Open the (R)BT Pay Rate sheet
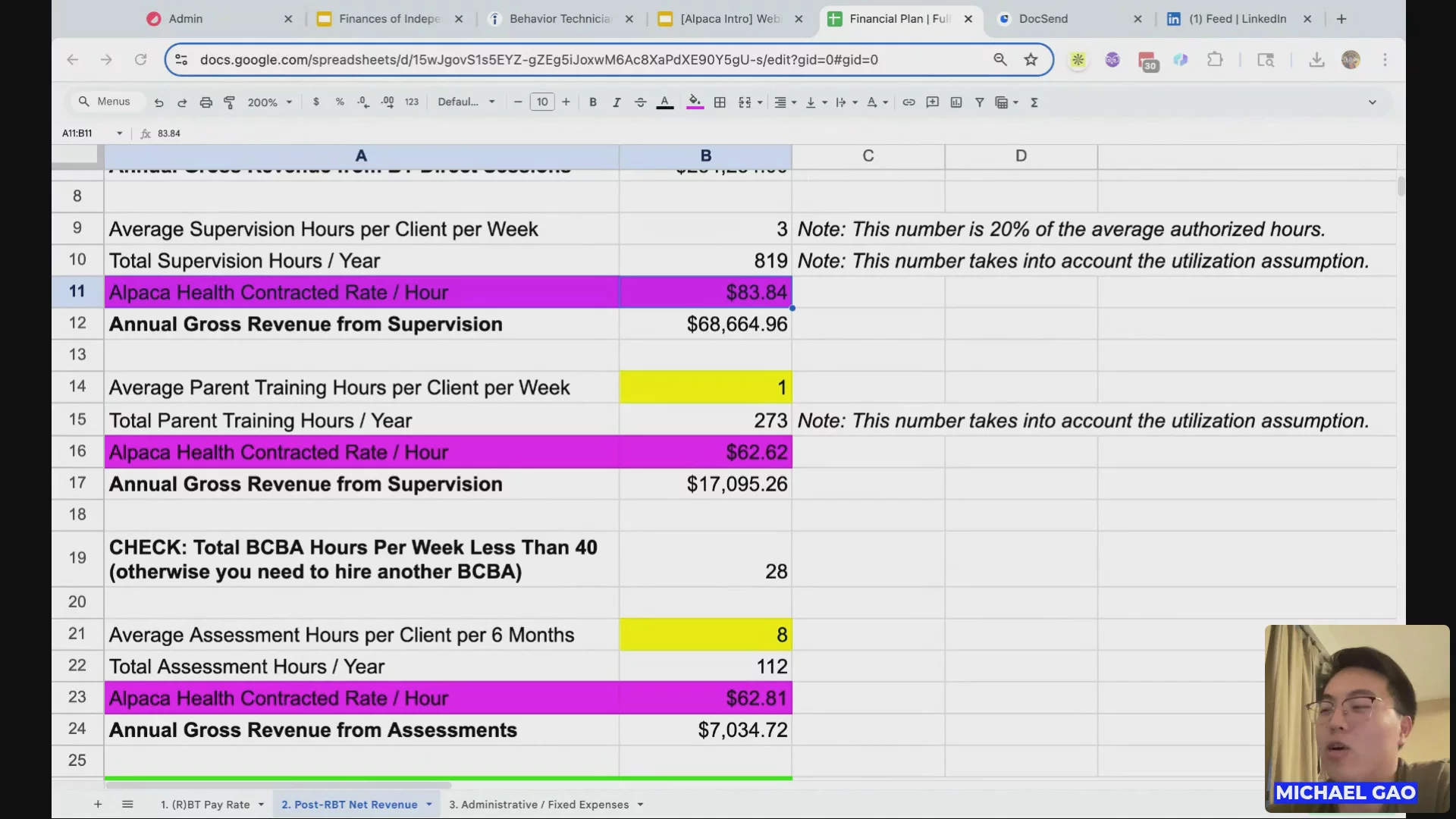This screenshot has height=819, width=1456. (205, 805)
